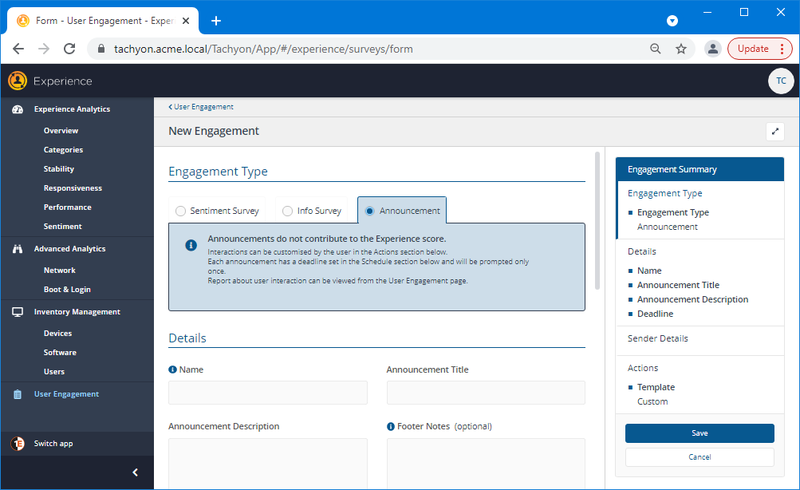The height and width of the screenshot is (490, 800).
Task: Click the info icon in announcement notice
Action: coord(191,246)
